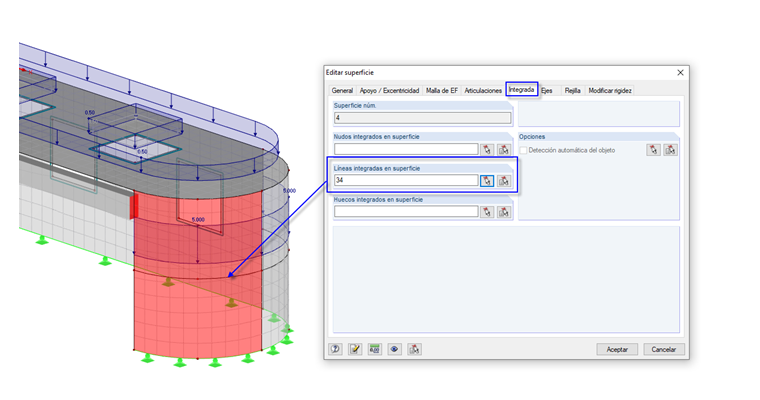Screen dimensions: 760x400
Task: Open the Apoyo / Excentricidad tab
Action: pyautogui.click(x=389, y=91)
